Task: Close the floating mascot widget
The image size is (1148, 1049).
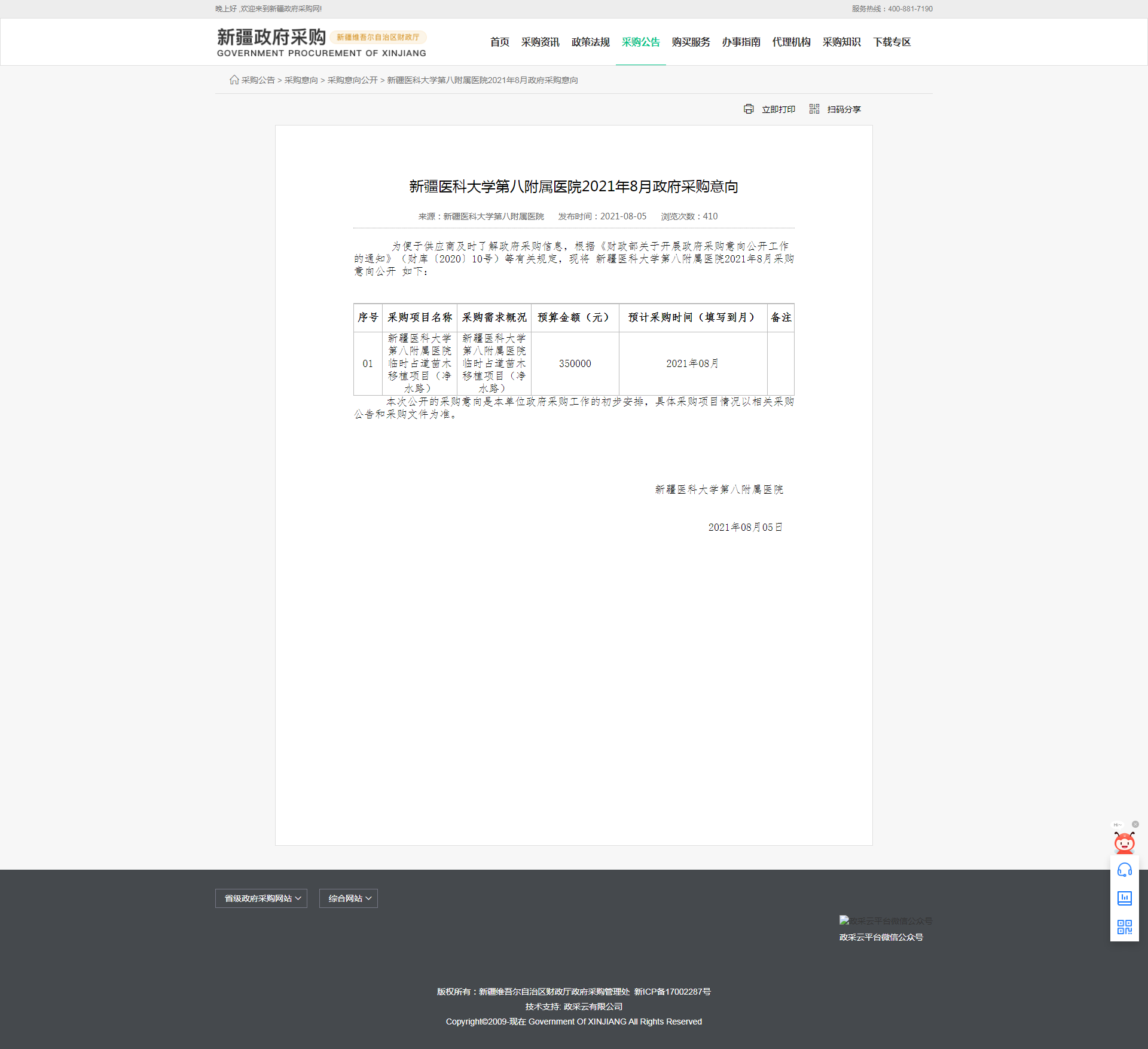Action: point(1135,824)
